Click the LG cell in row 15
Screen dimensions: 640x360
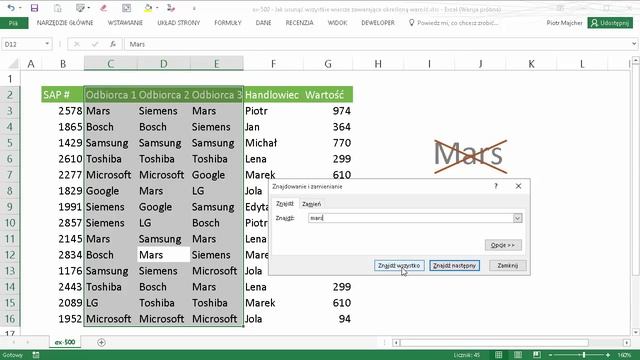pyautogui.click(x=111, y=303)
